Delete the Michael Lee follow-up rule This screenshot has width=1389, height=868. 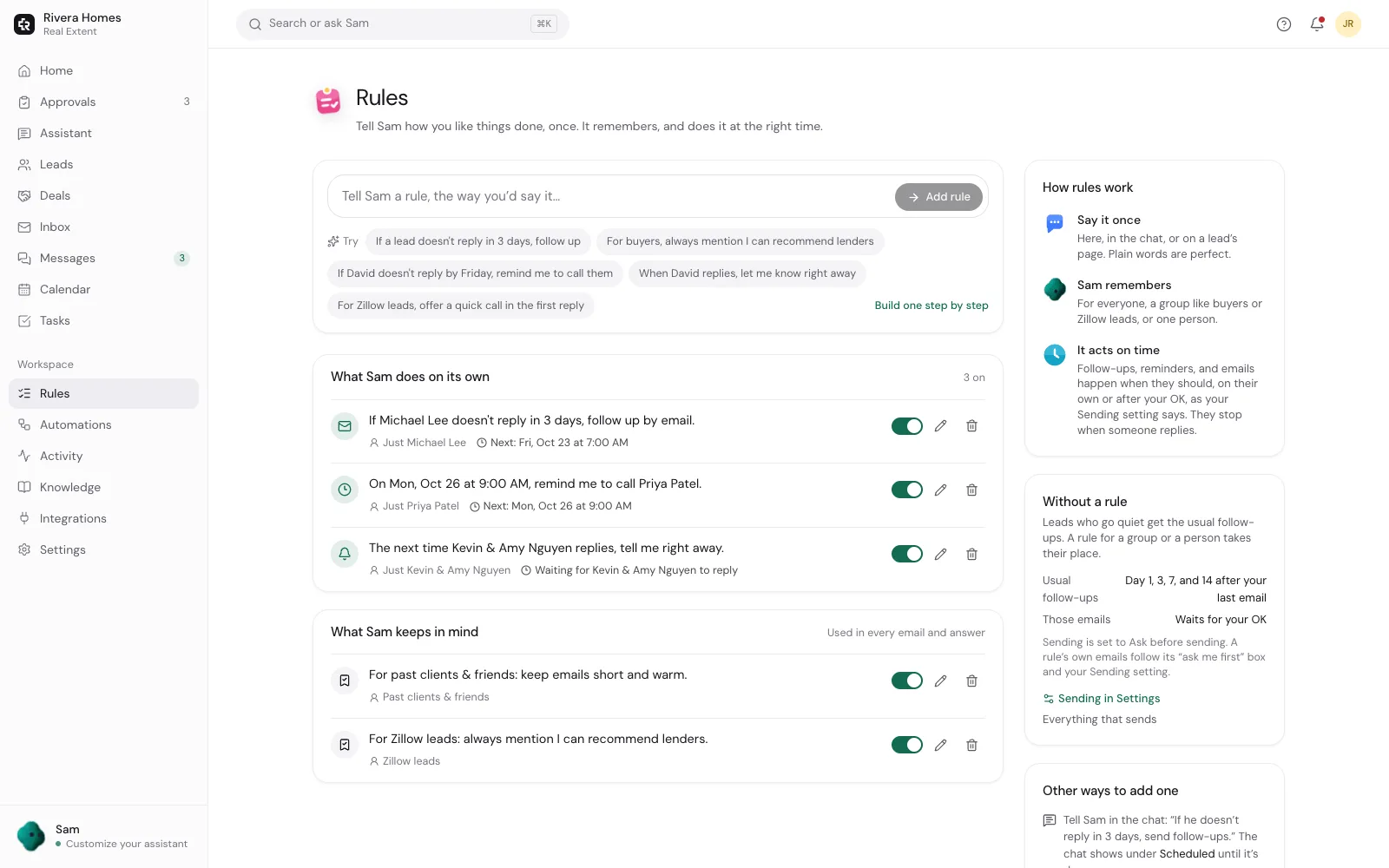(x=971, y=426)
